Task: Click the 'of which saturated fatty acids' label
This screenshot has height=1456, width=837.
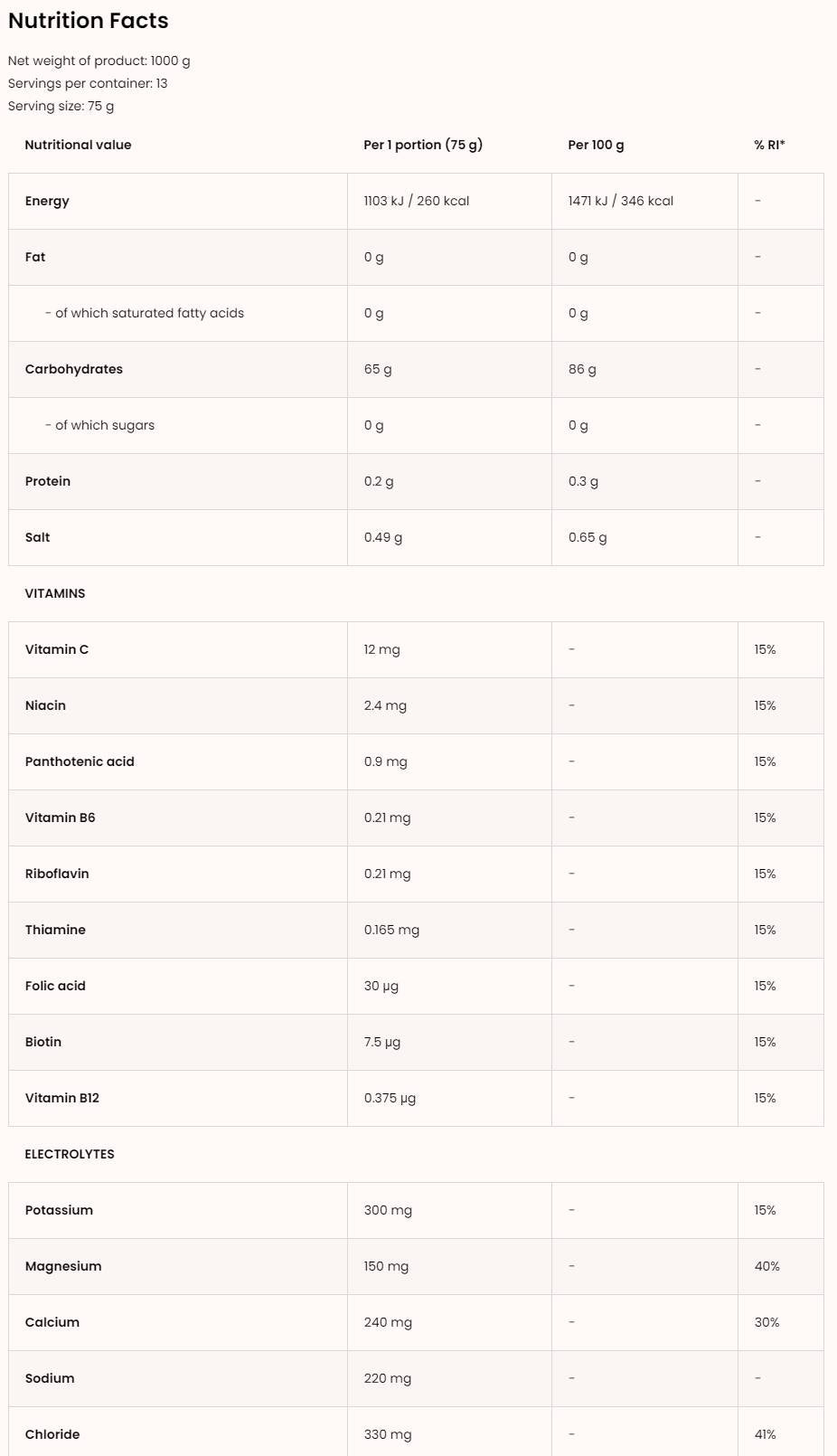Action: 149,313
